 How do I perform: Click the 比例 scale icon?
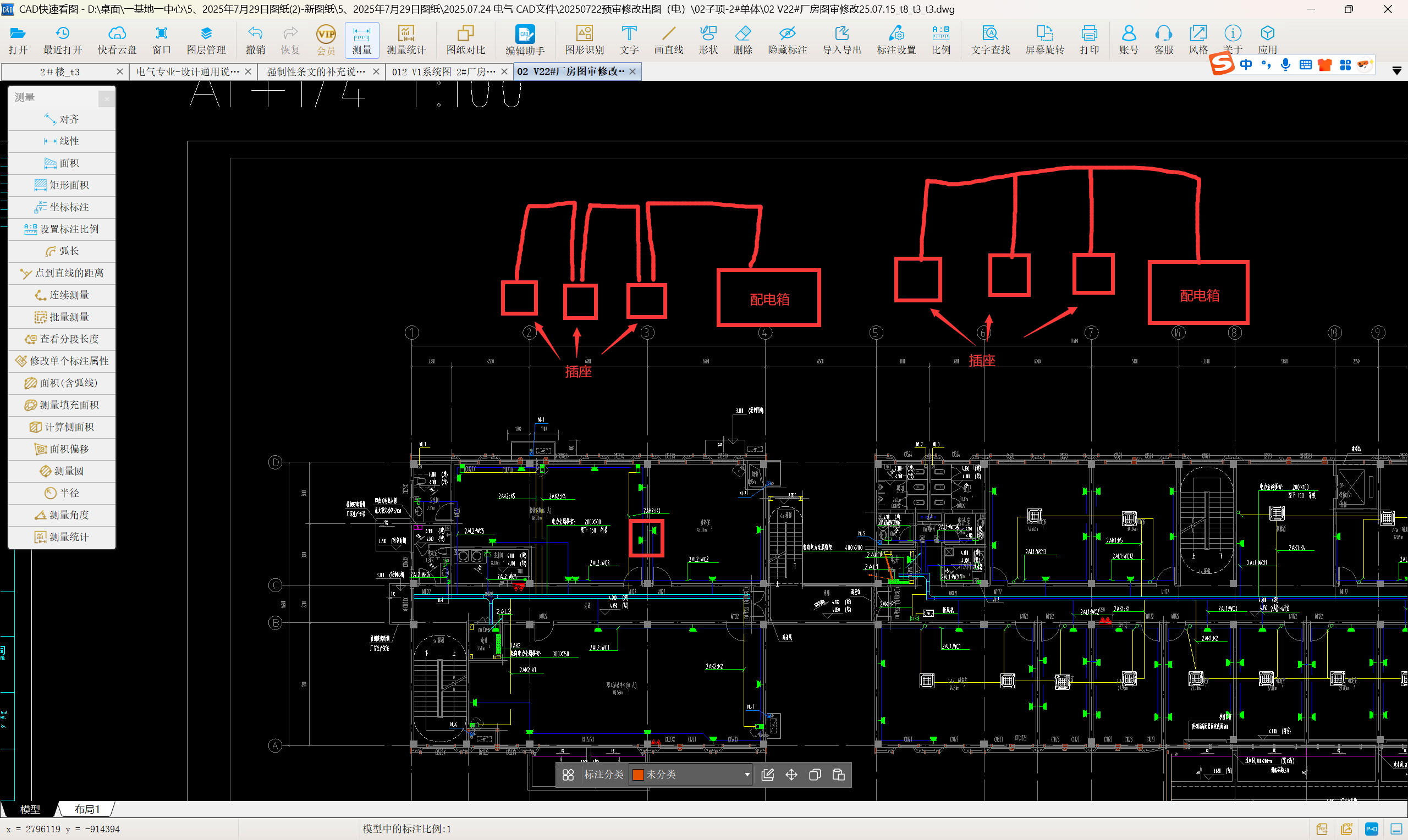[941, 40]
